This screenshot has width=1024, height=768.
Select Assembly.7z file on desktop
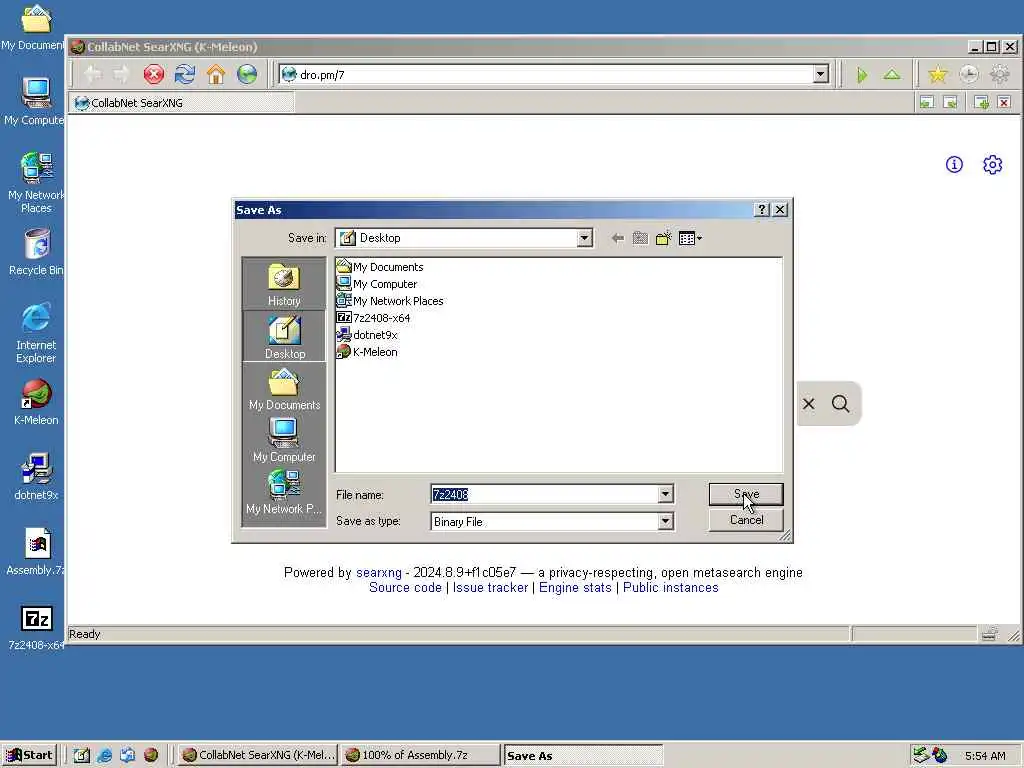(x=36, y=552)
